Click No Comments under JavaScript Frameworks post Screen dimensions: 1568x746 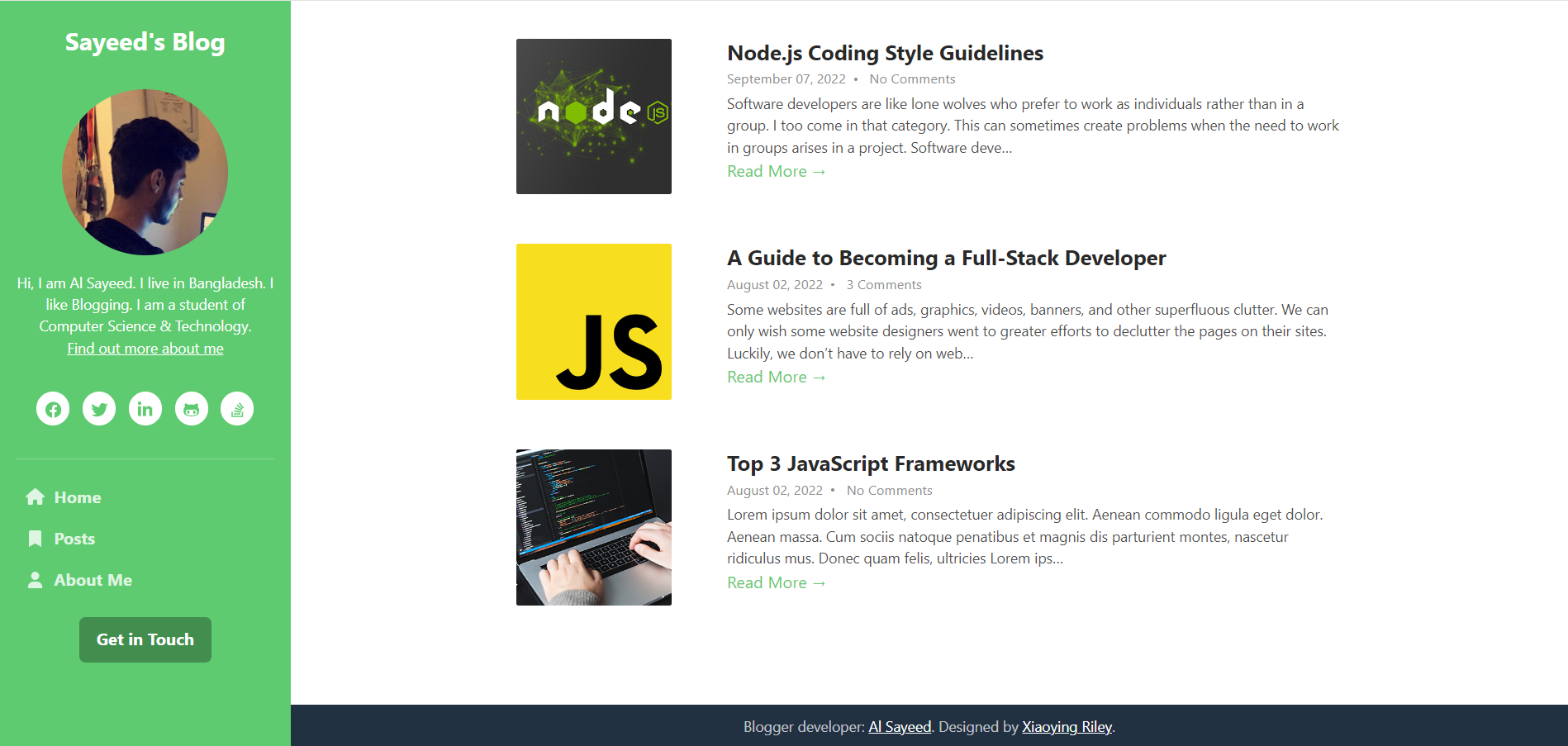click(889, 491)
